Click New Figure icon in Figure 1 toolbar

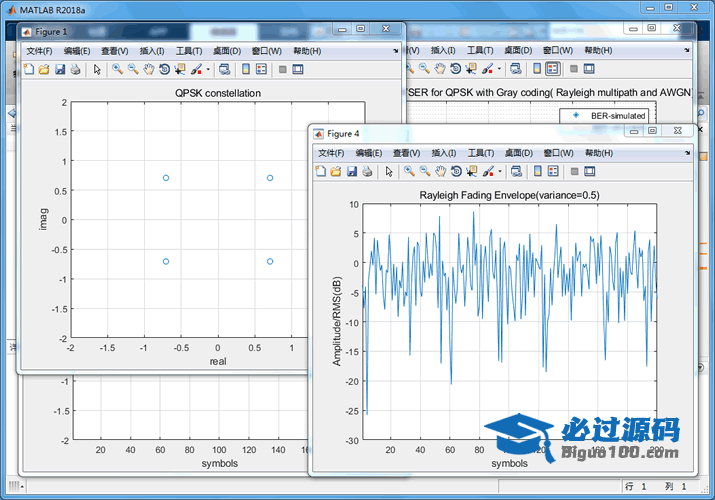point(29,69)
